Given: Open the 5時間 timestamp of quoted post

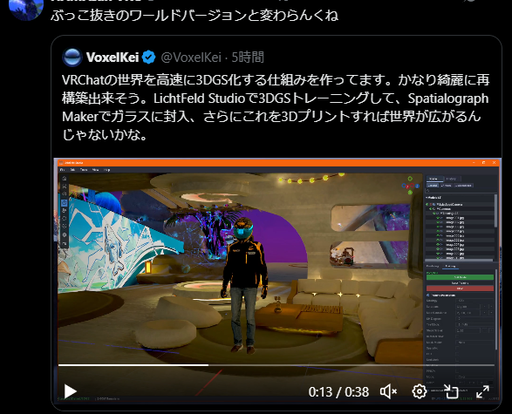Looking at the screenshot, I should click(248, 57).
